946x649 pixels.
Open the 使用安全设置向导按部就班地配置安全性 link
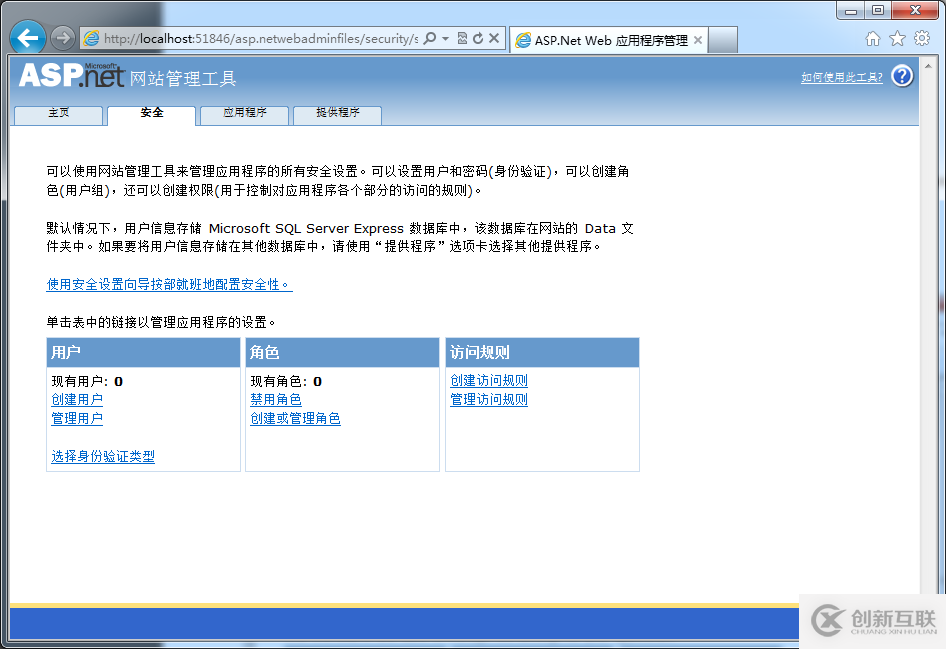[170, 284]
